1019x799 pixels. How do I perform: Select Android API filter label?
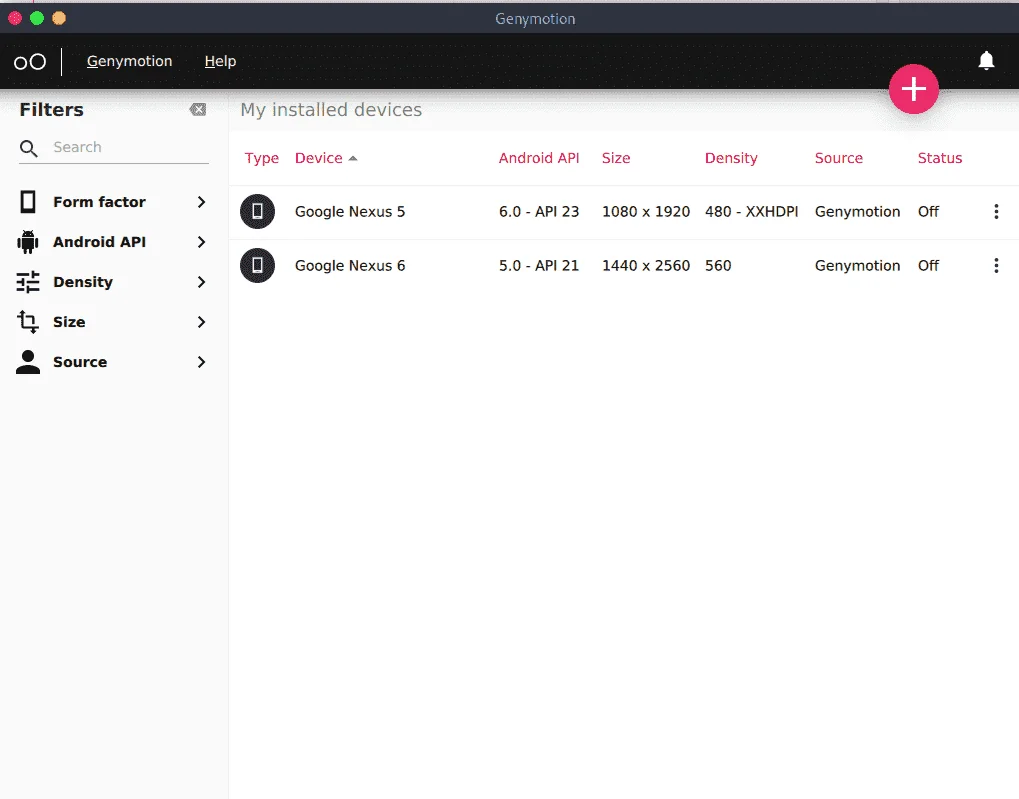(99, 242)
